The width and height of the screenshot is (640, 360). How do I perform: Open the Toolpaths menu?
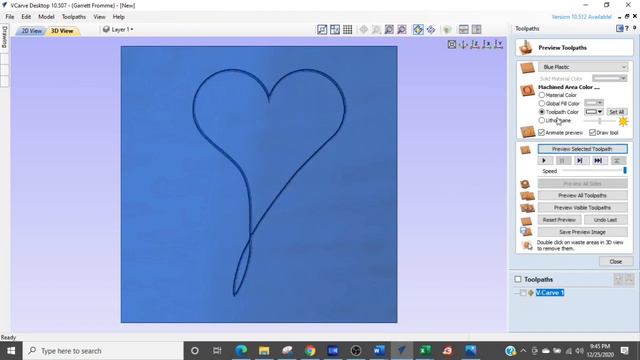(x=74, y=17)
